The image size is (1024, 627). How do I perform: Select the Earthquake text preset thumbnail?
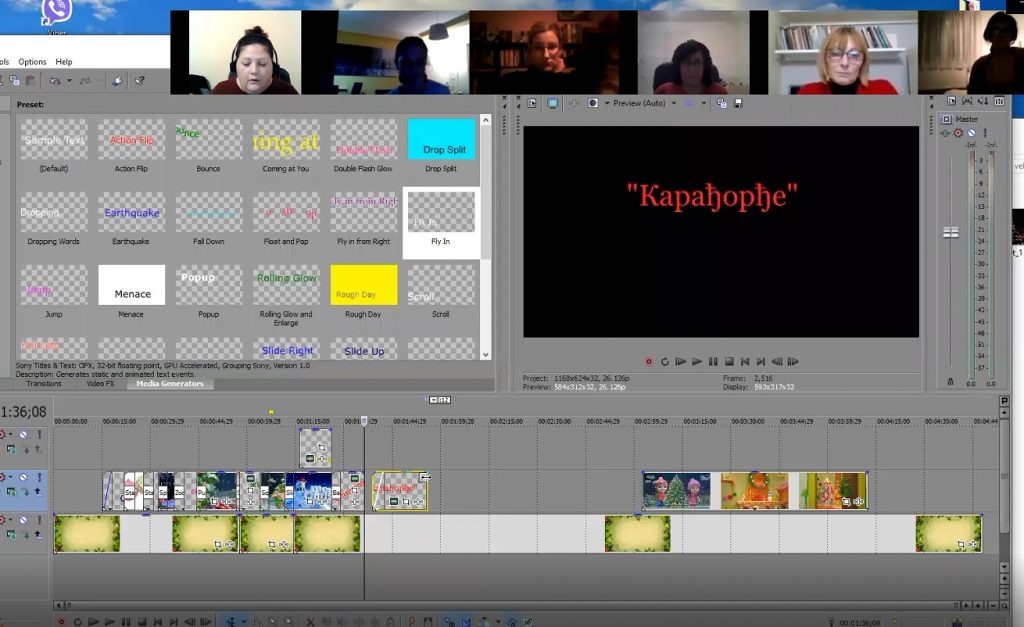[x=131, y=212]
